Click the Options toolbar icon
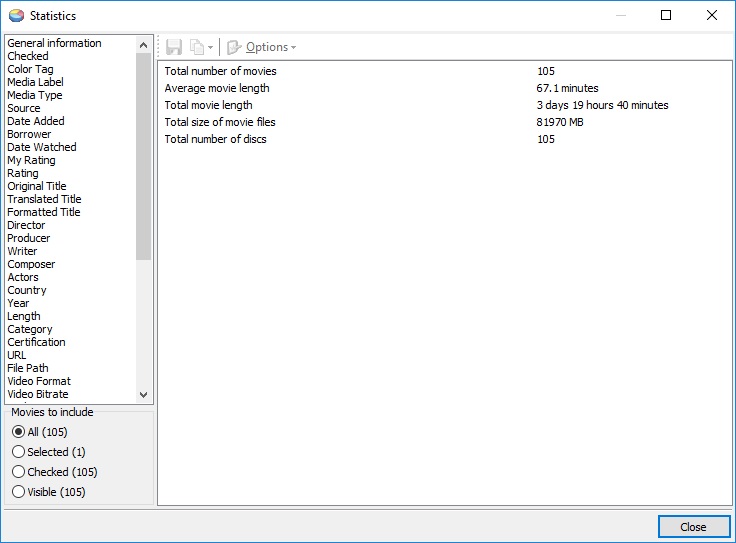The width and height of the screenshot is (736, 543). point(235,47)
